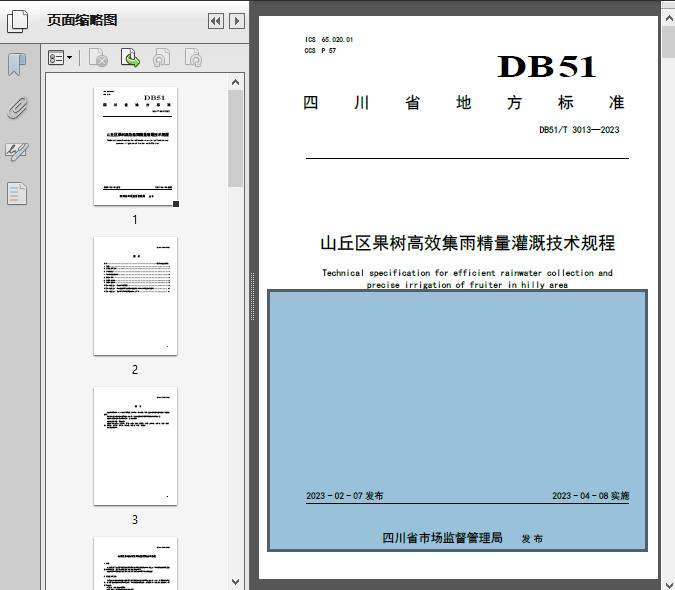Click the Extract Pages icon with green arrow
Screen dimensions: 675x590
click(130, 59)
